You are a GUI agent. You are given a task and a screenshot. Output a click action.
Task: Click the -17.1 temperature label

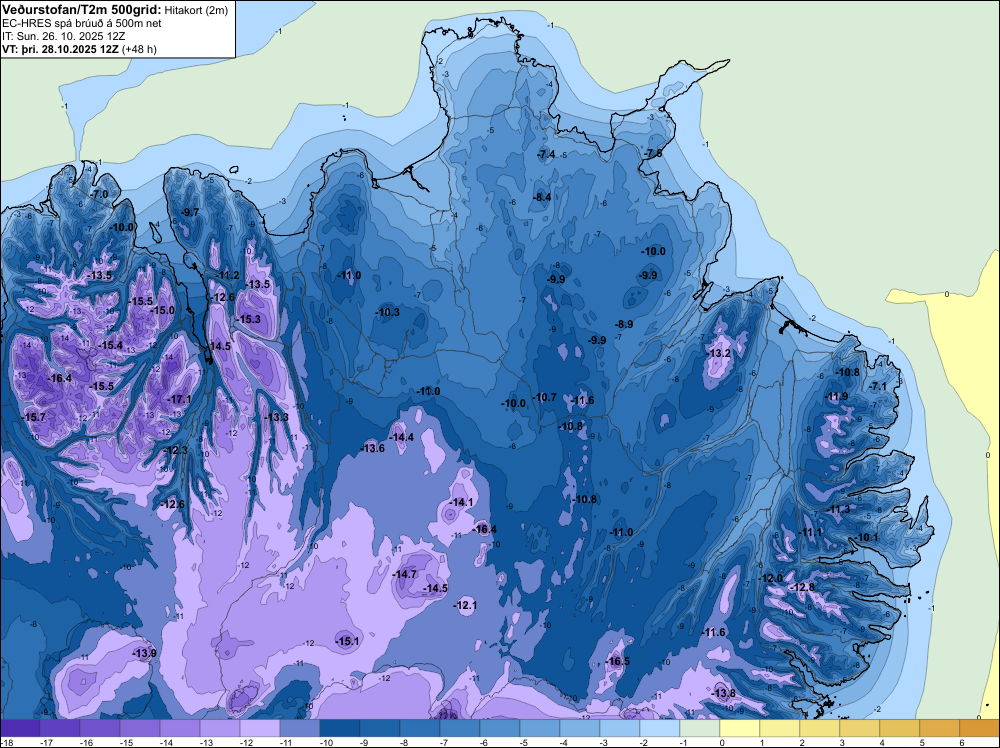(x=179, y=399)
